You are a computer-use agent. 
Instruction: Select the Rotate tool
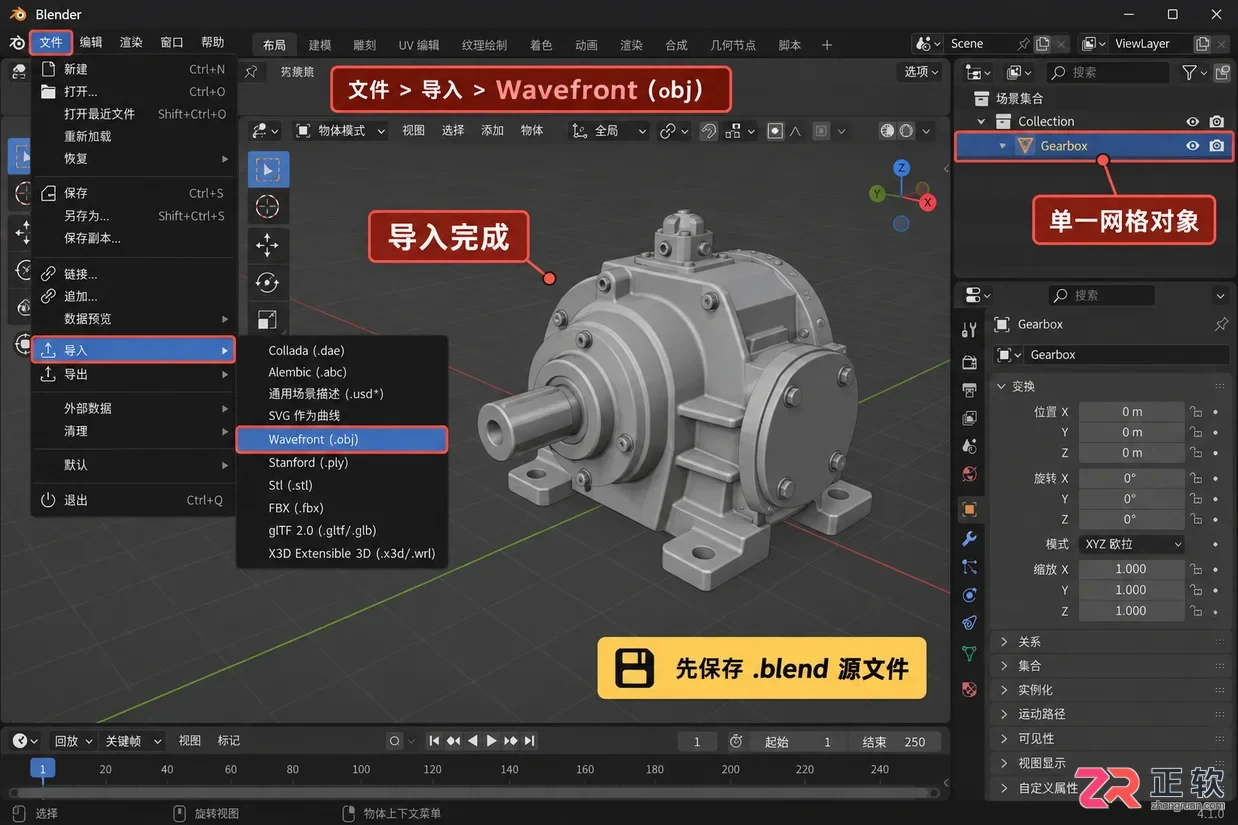(268, 283)
